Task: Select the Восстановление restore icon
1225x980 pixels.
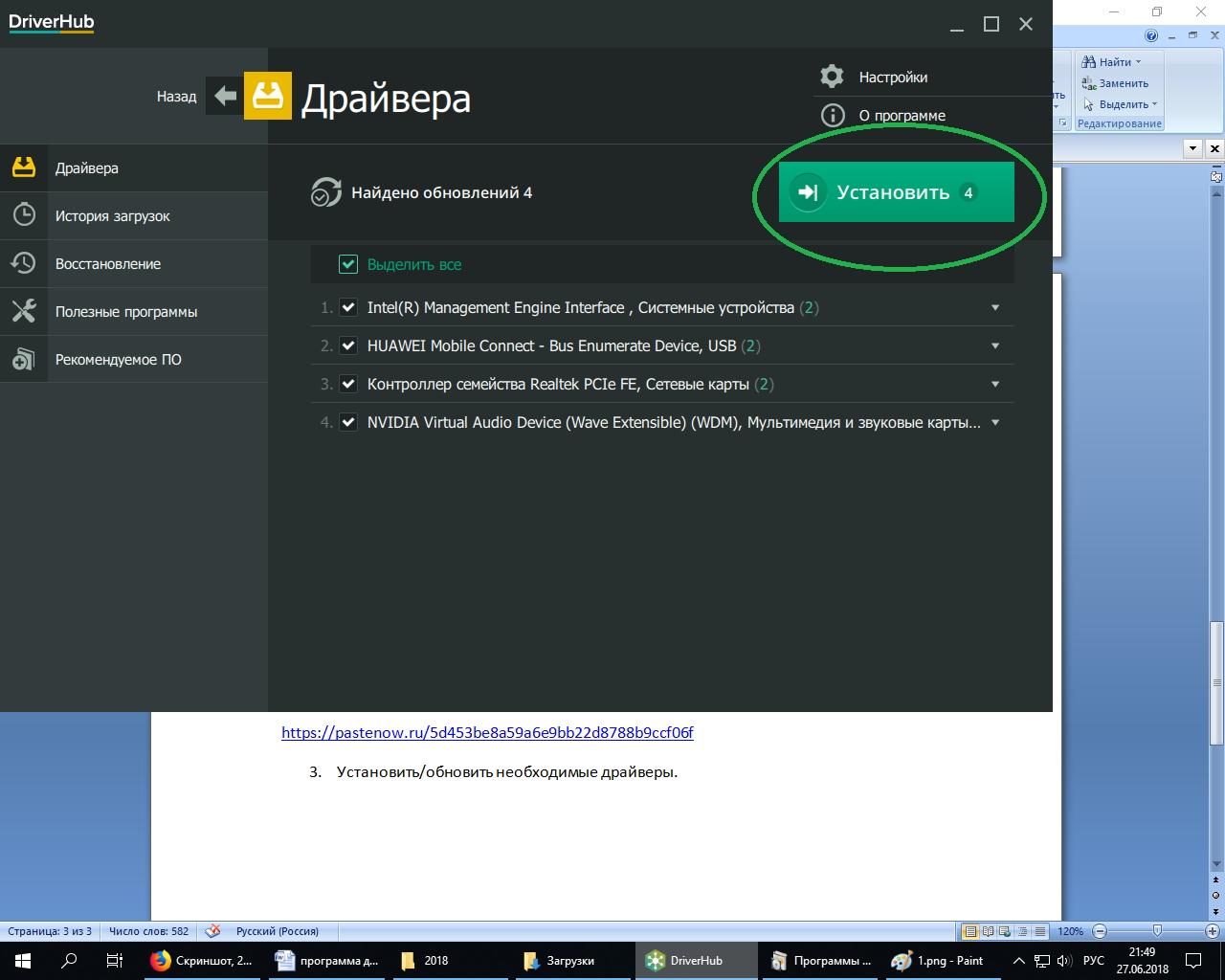Action: pyautogui.click(x=24, y=263)
